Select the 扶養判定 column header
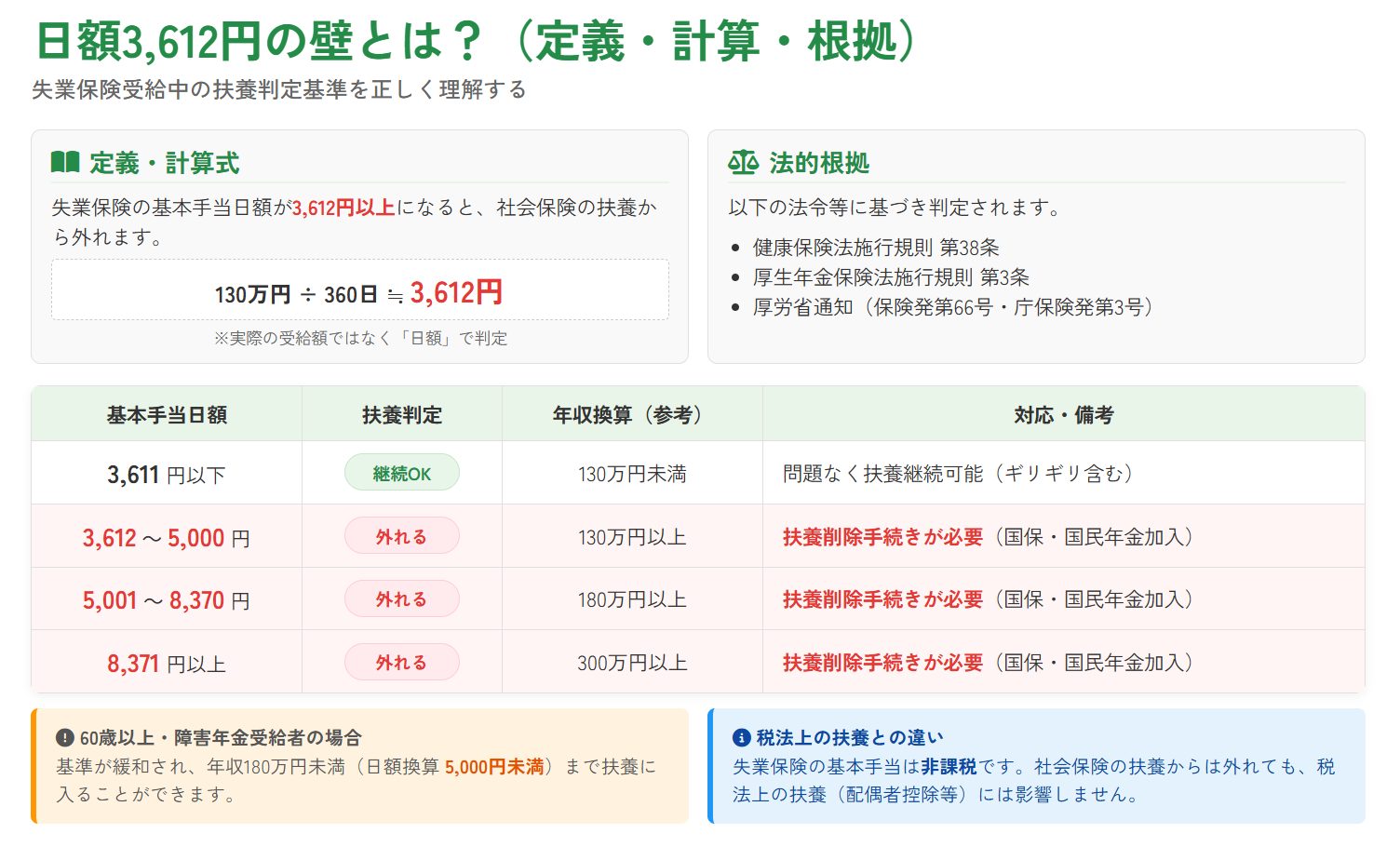Image resolution: width=1400 pixels, height=847 pixels. [401, 415]
